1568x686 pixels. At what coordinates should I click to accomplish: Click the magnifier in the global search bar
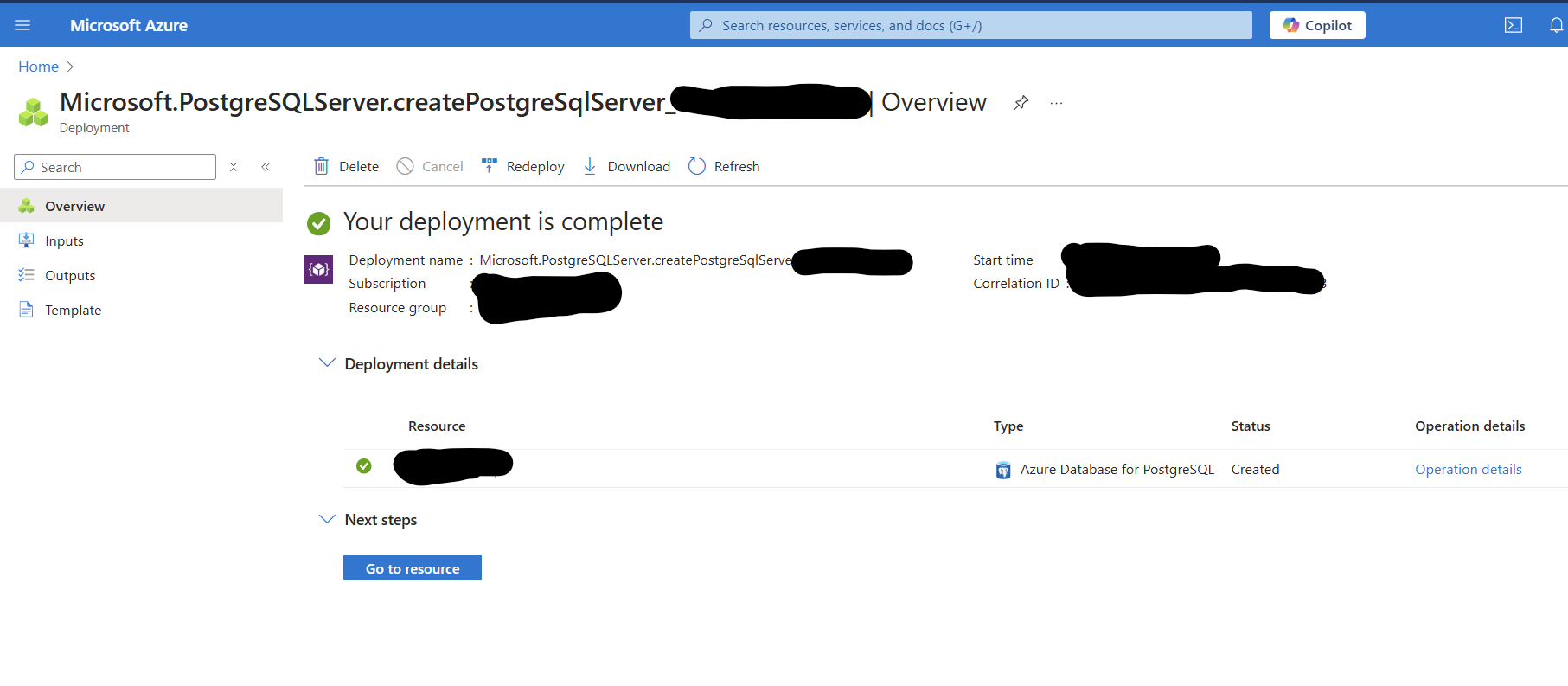[x=706, y=25]
